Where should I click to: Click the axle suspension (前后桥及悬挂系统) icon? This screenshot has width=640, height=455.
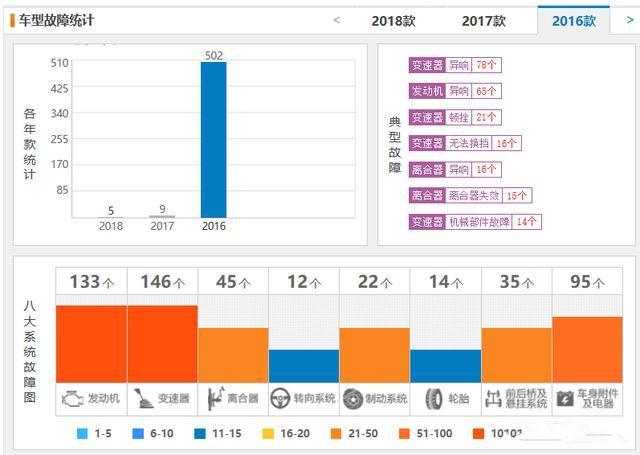click(x=493, y=398)
